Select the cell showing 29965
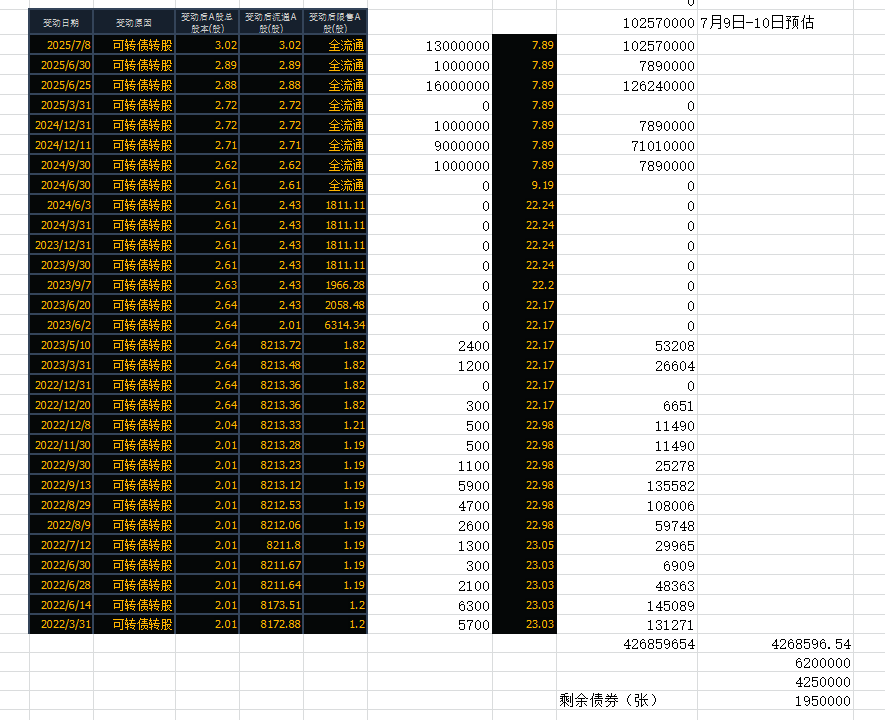Screen dimensions: 885x720 tap(626, 546)
